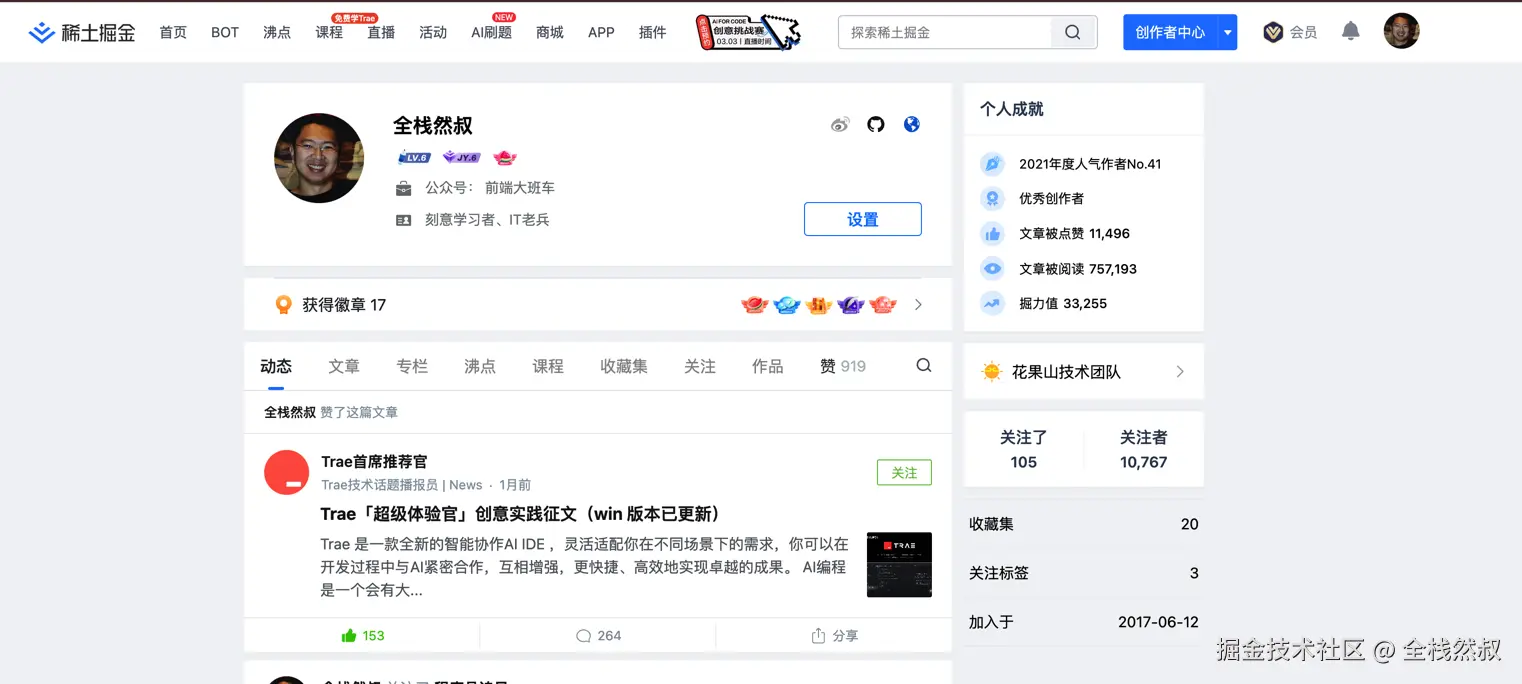Expand the 花果山技术团队 chevron
Image resolution: width=1522 pixels, height=684 pixels.
pyautogui.click(x=1180, y=372)
